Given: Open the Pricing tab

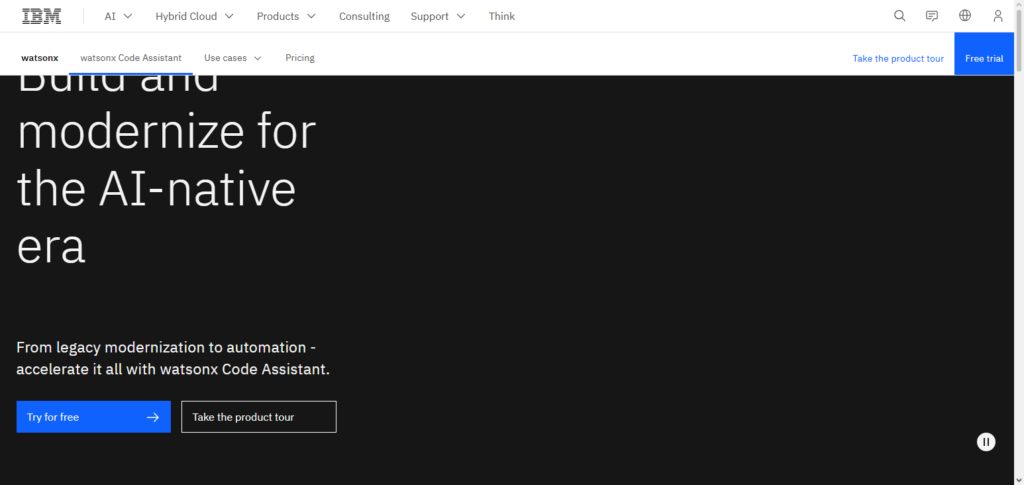Looking at the screenshot, I should coord(300,58).
